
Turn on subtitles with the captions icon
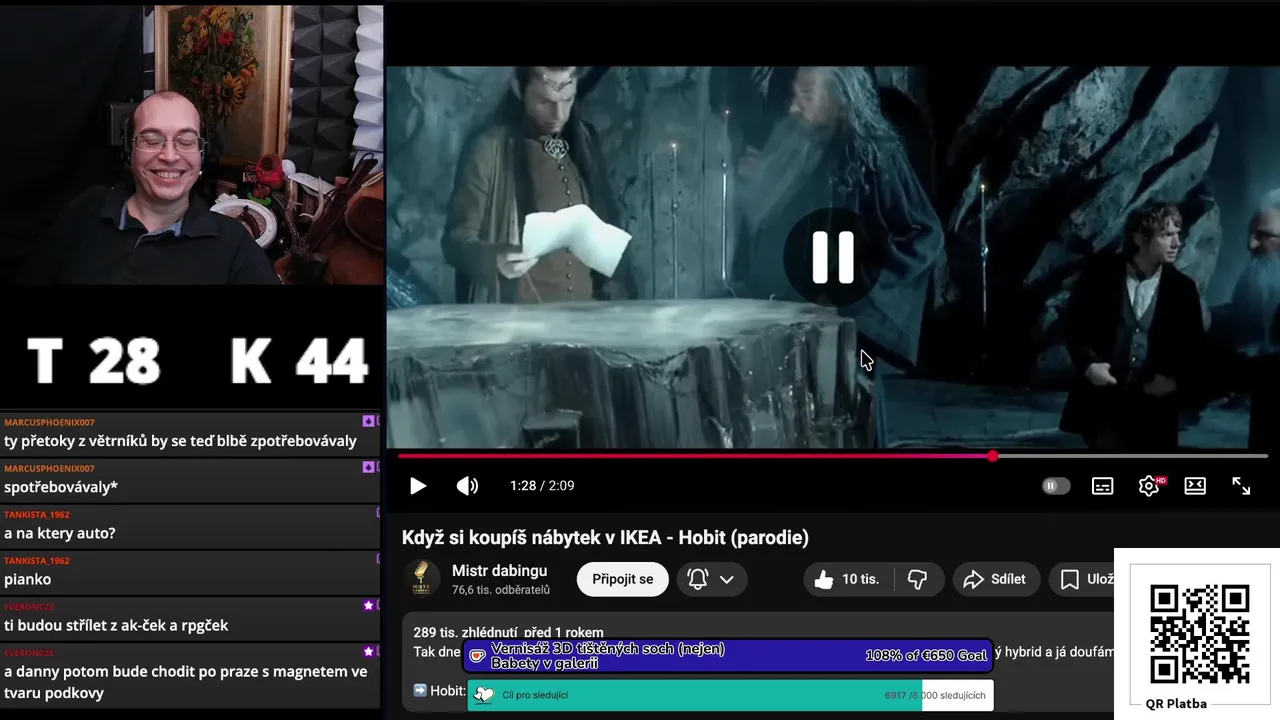click(x=1102, y=486)
